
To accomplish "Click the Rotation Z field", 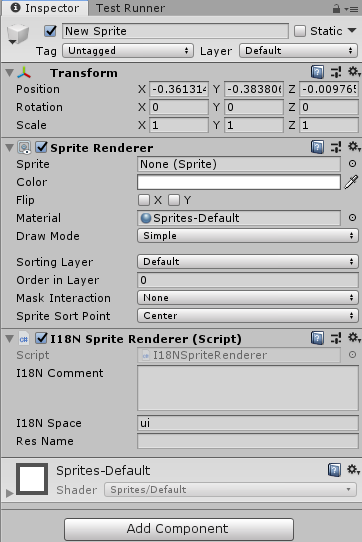I will tap(329, 107).
